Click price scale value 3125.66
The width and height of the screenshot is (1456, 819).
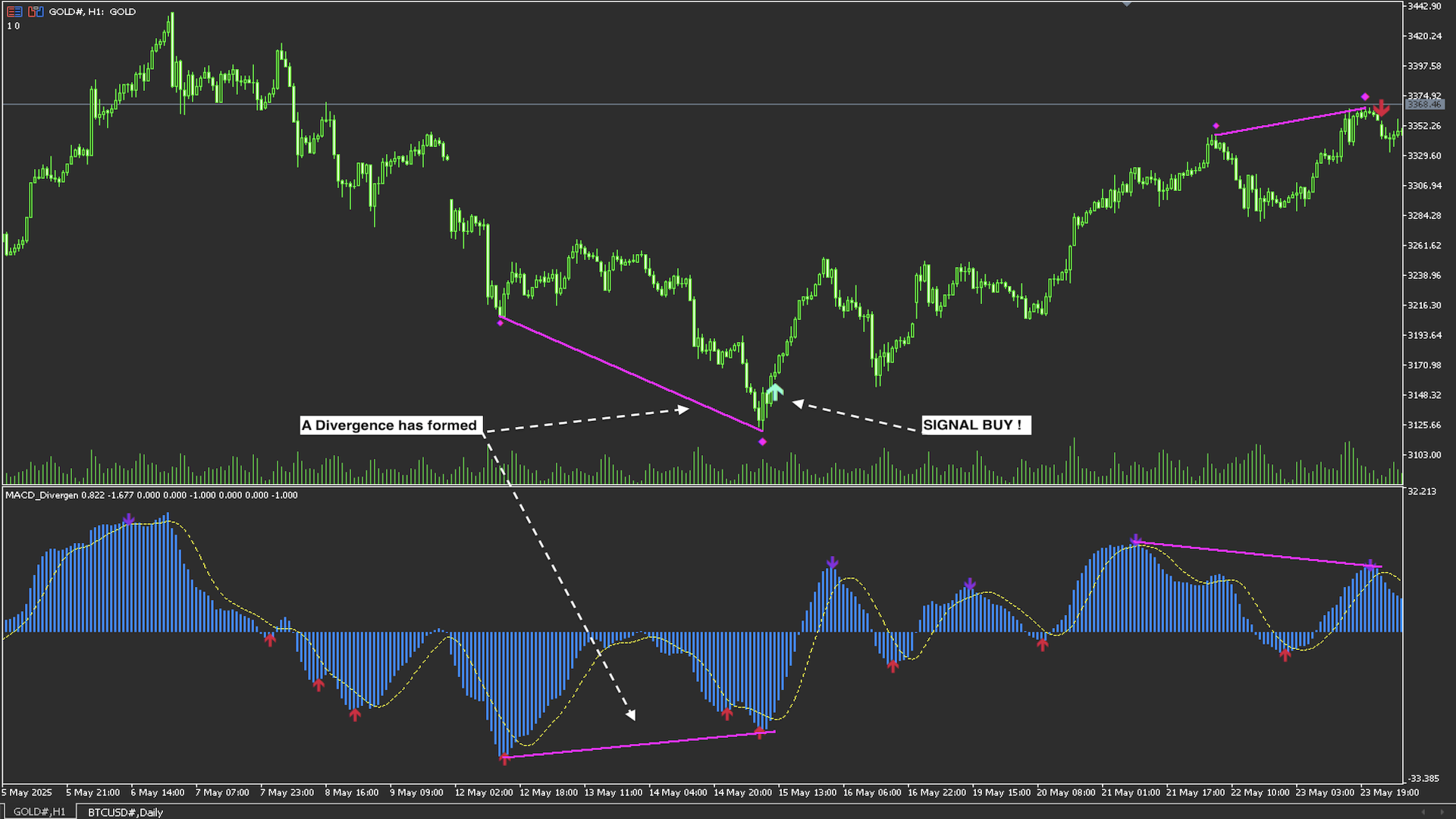[1424, 425]
